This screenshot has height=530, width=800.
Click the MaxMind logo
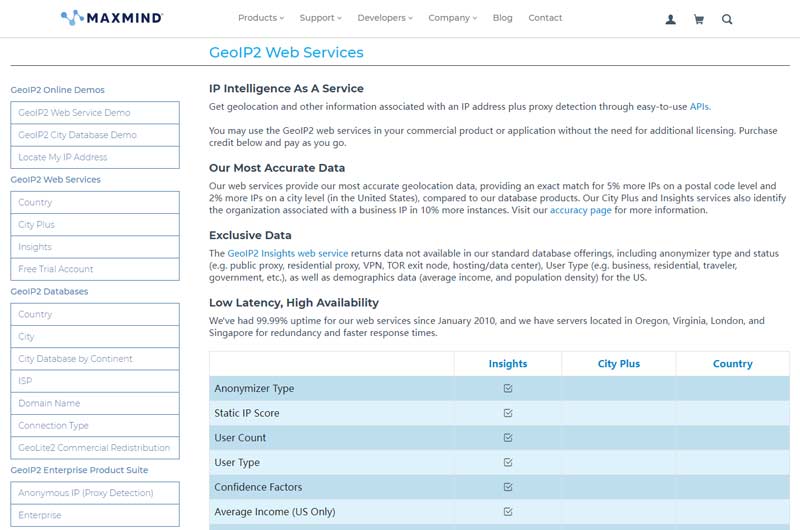[x=111, y=18]
